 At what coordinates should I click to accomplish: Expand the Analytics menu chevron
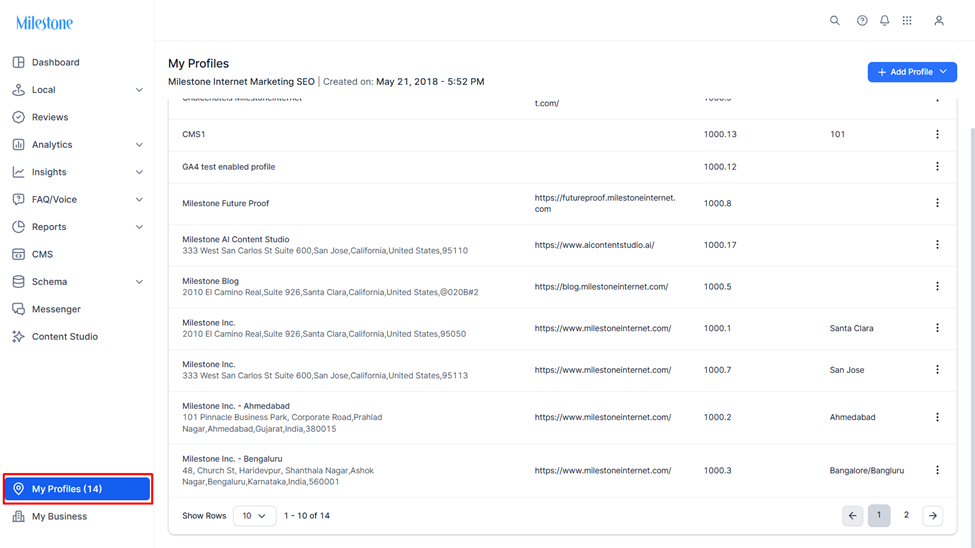pos(139,145)
